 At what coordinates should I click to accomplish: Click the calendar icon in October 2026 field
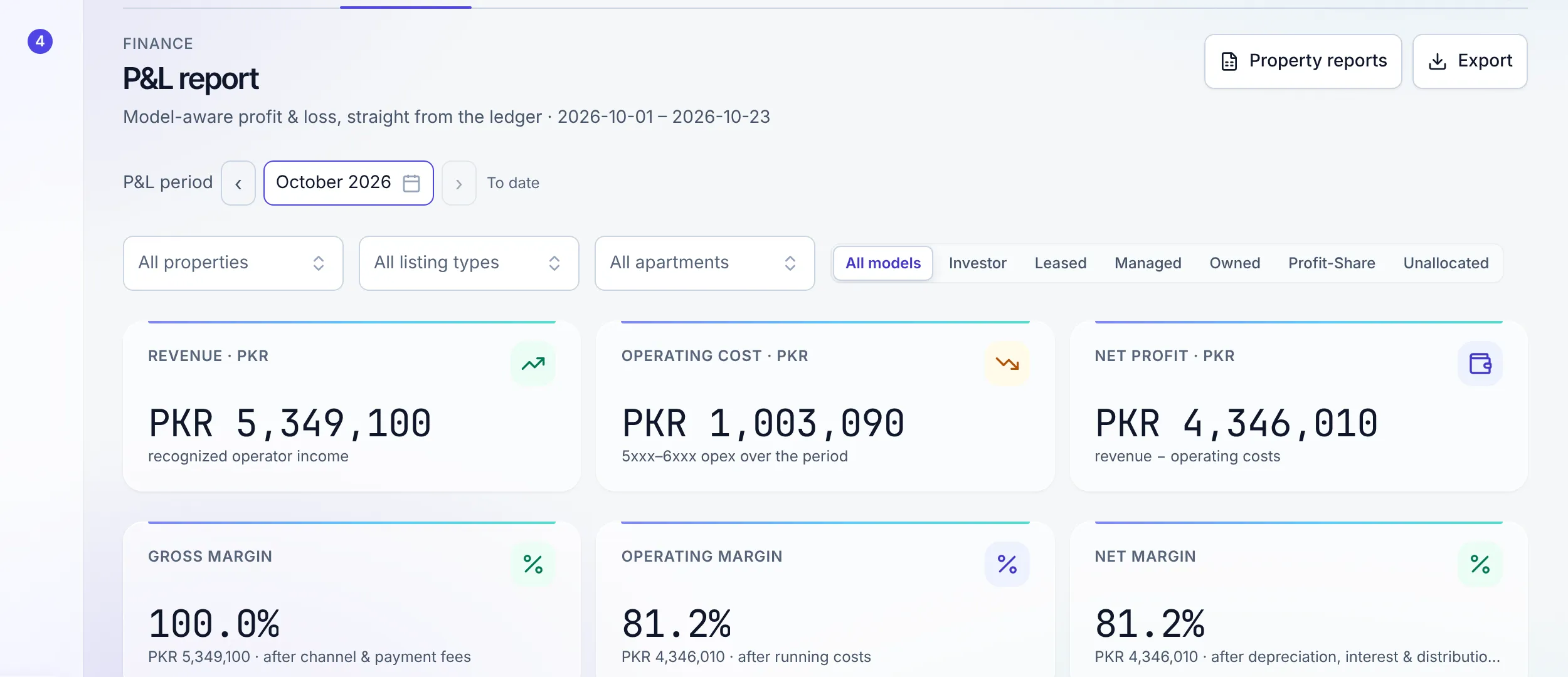411,183
